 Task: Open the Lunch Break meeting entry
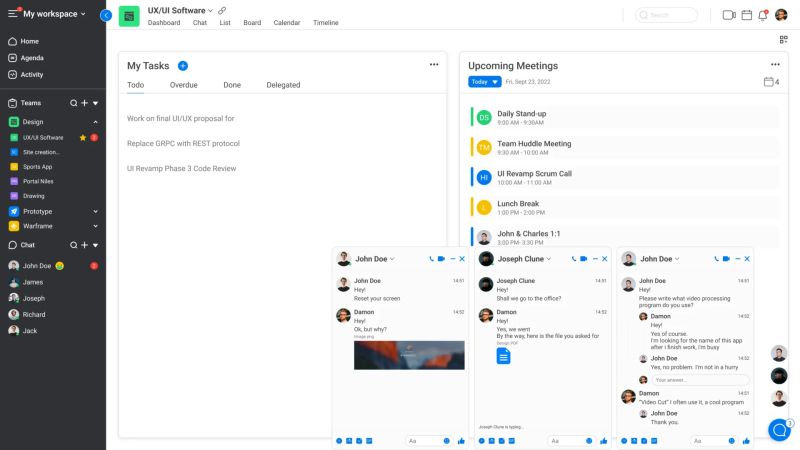[624, 207]
